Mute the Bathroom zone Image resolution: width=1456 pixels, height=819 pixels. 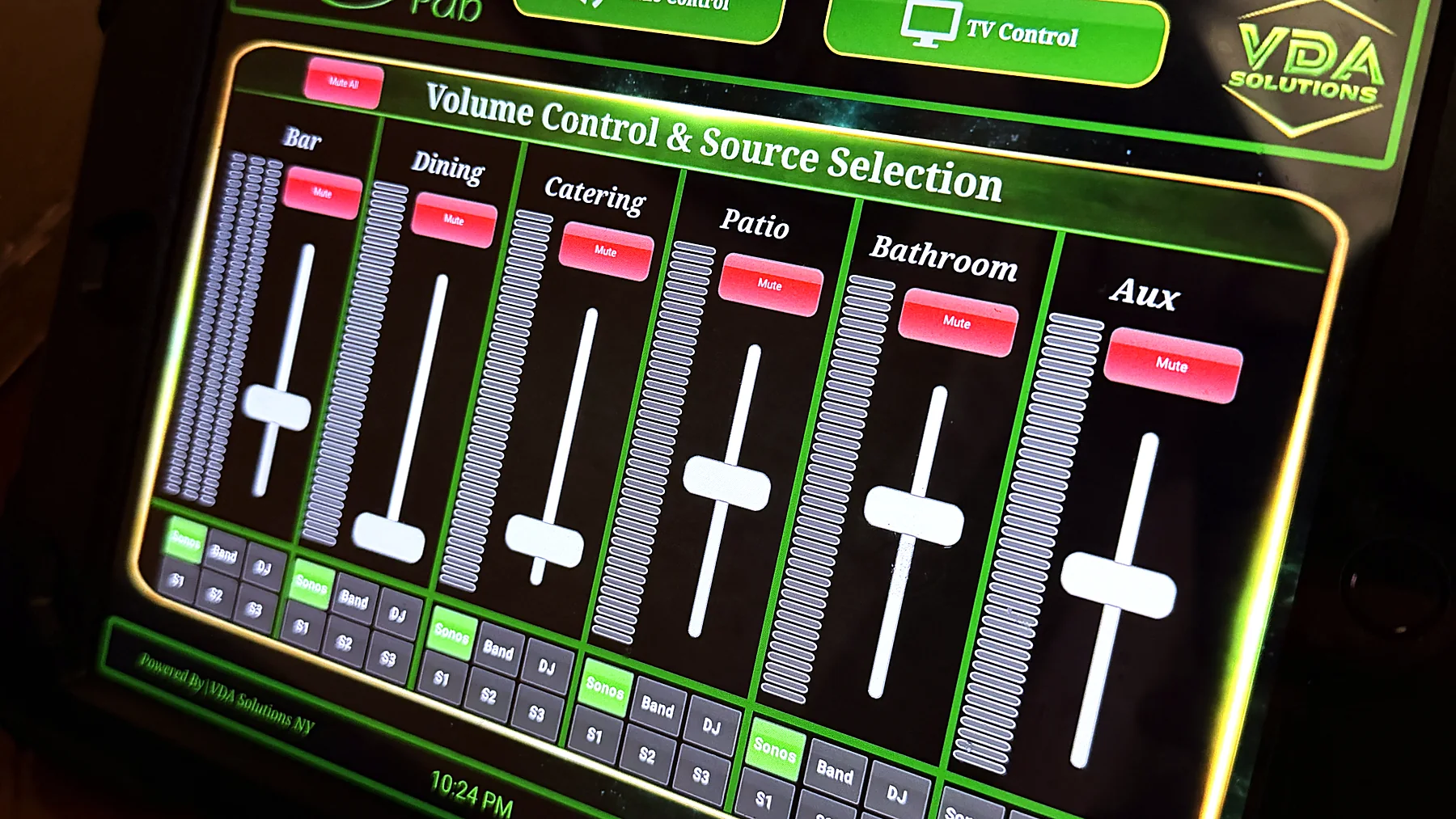coord(958,323)
